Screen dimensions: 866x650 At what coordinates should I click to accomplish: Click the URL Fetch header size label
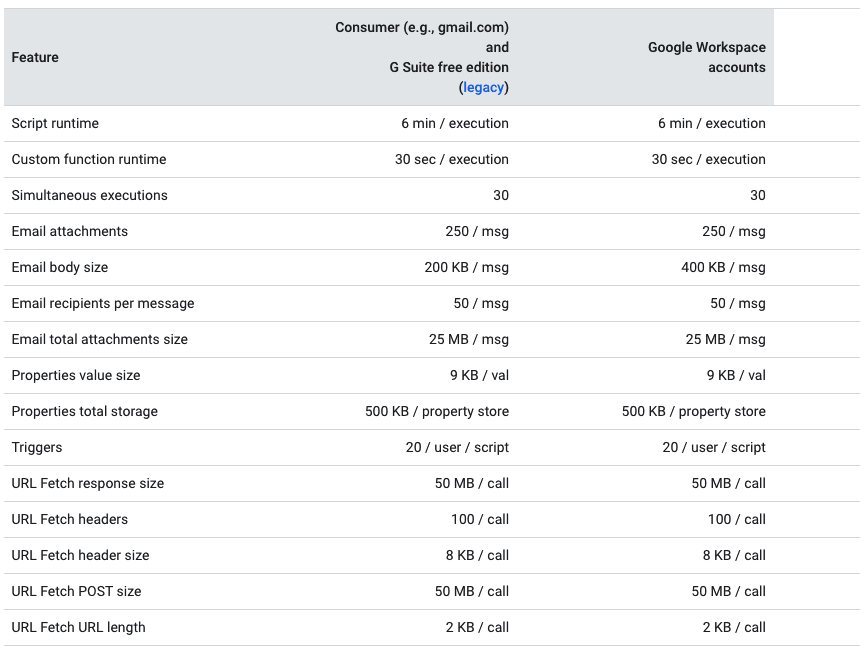pos(80,555)
